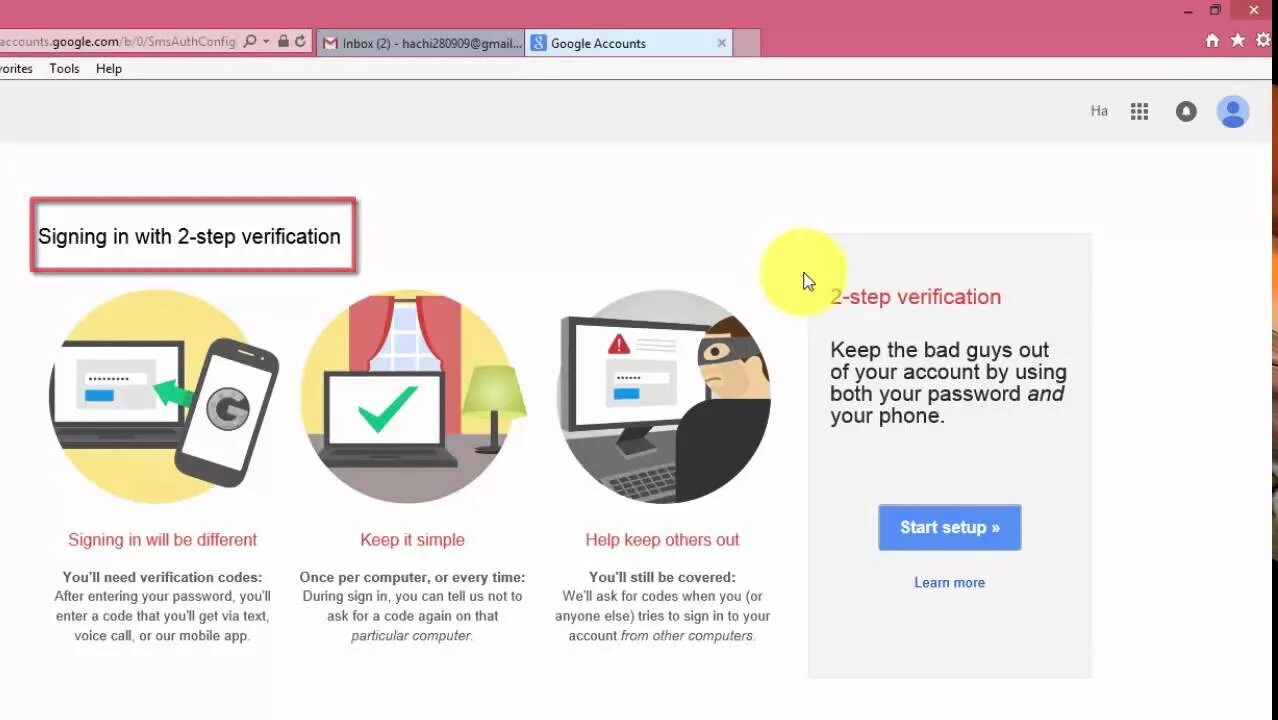
Task: Open Google notifications bell
Action: tap(1186, 111)
